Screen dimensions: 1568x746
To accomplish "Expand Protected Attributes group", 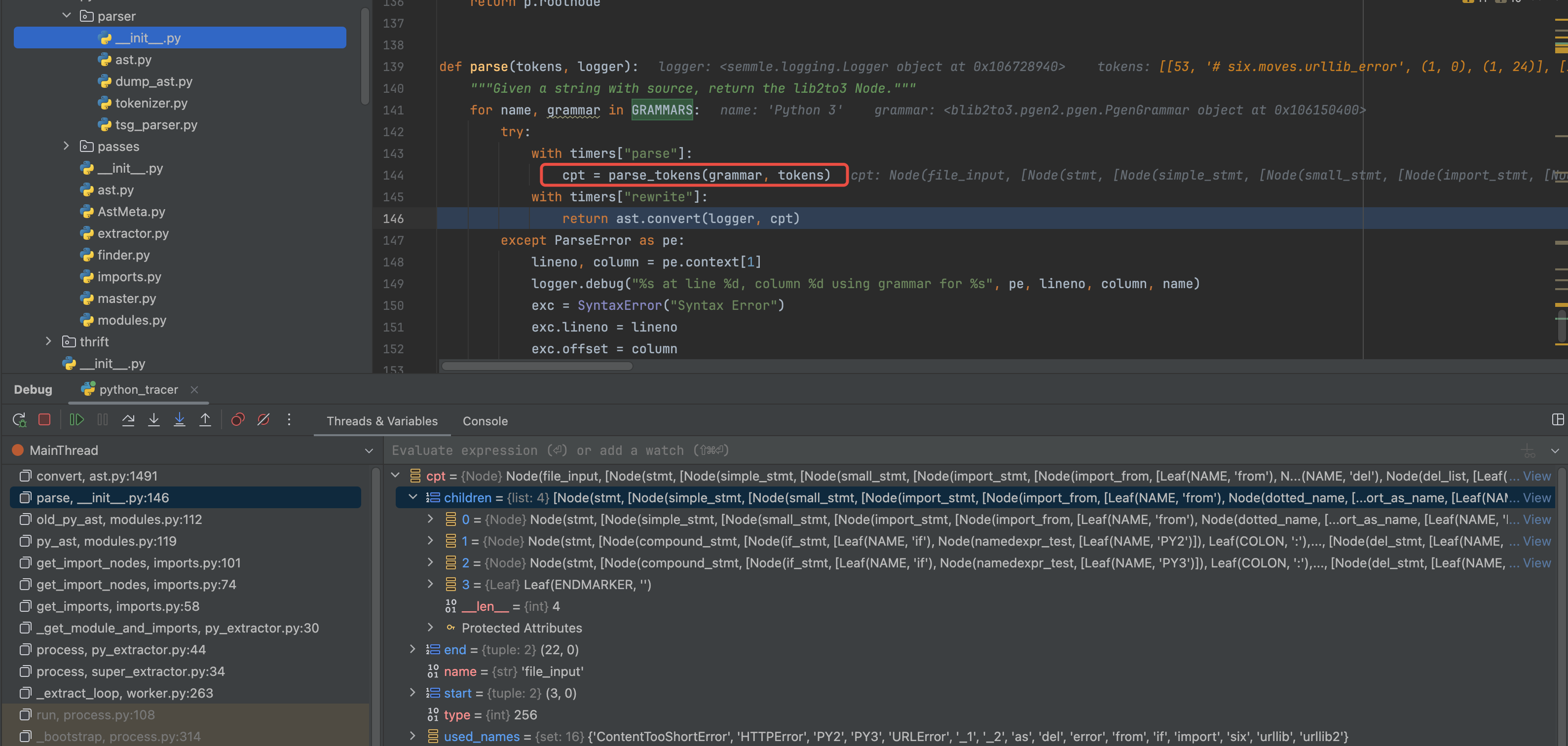I will pyautogui.click(x=430, y=628).
